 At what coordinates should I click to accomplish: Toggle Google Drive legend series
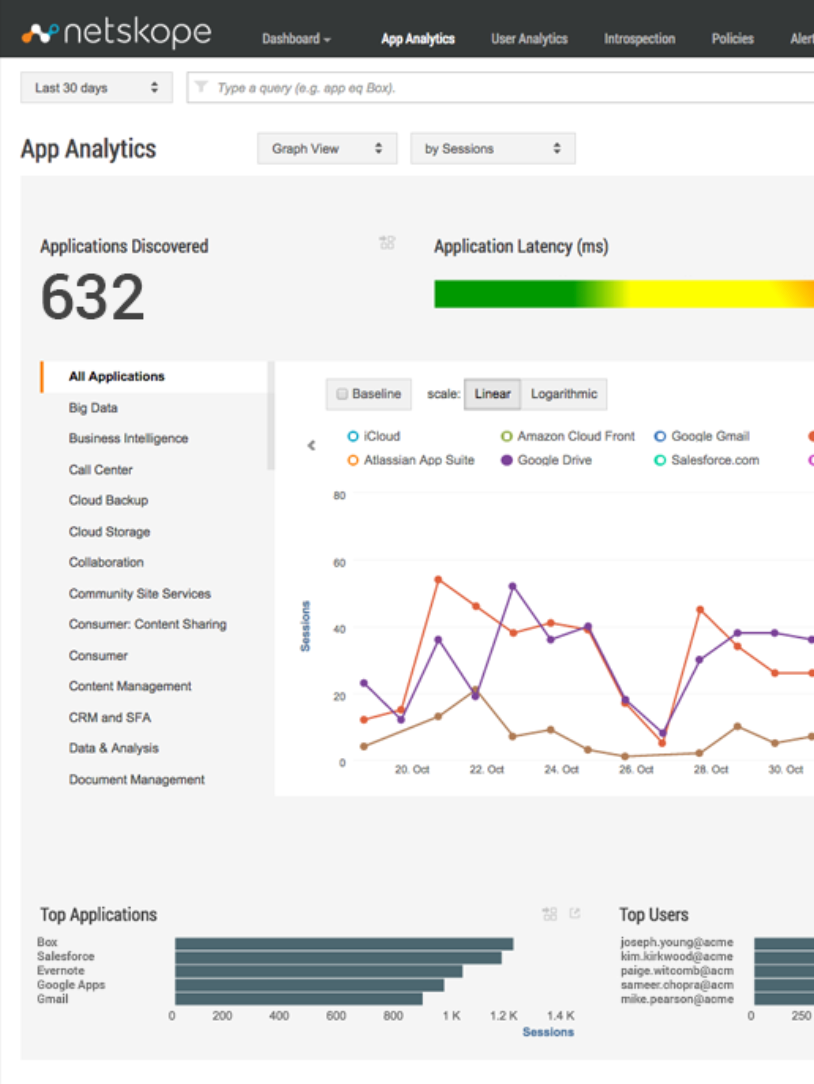[546, 460]
